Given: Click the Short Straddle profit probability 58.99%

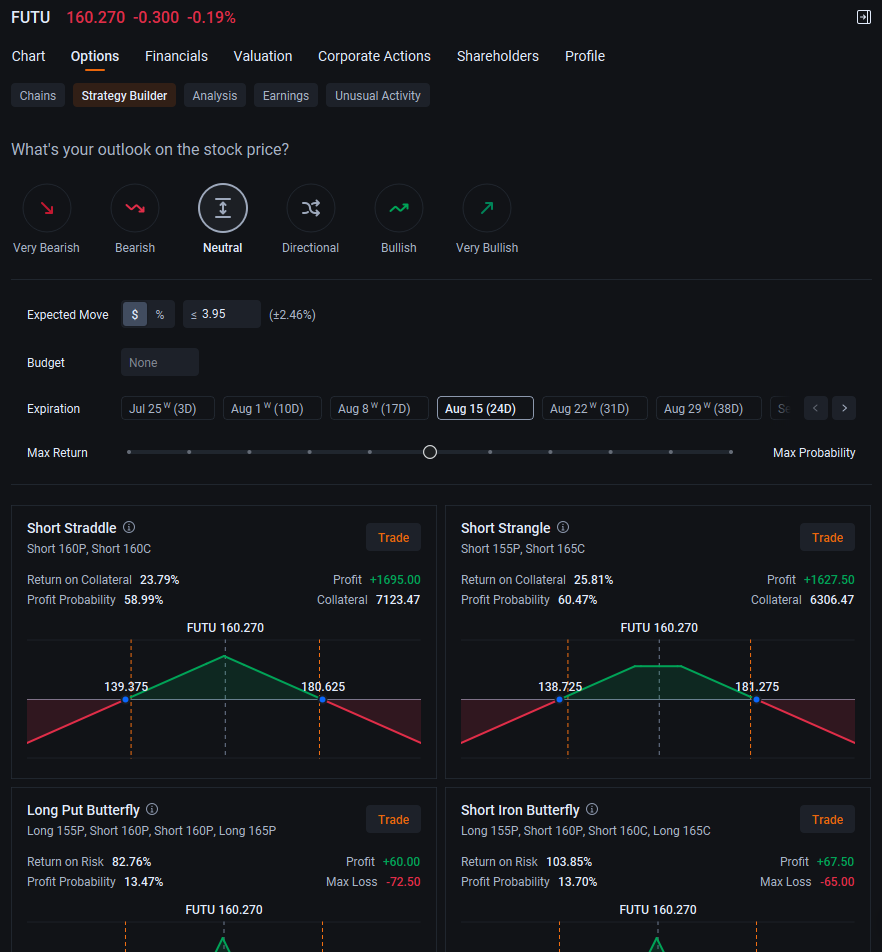Looking at the screenshot, I should (144, 600).
